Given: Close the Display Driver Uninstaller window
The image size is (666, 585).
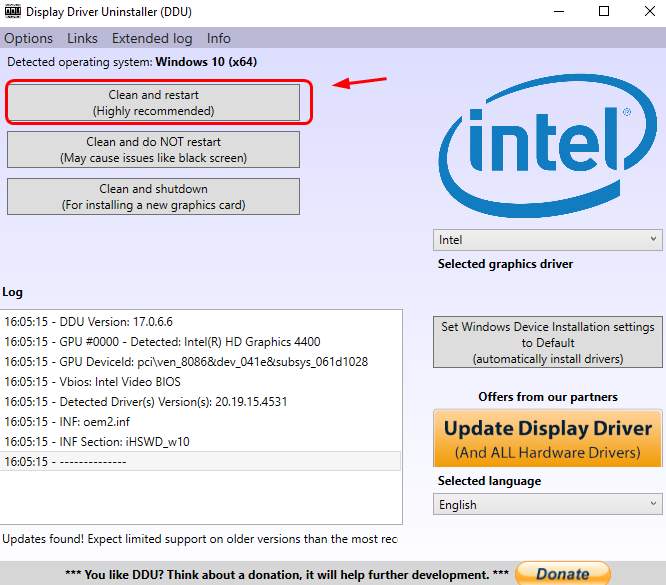Looking at the screenshot, I should [649, 11].
